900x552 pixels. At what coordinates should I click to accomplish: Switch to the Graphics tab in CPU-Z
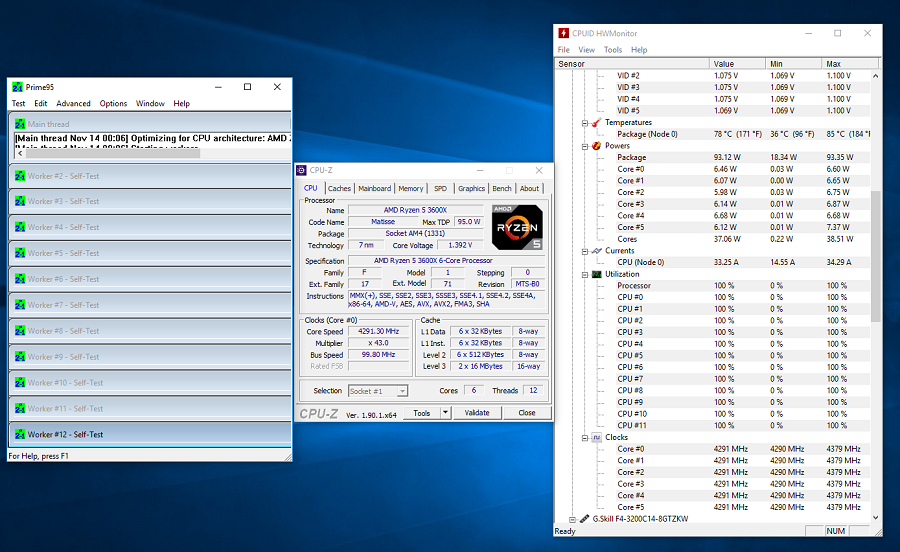pos(471,188)
